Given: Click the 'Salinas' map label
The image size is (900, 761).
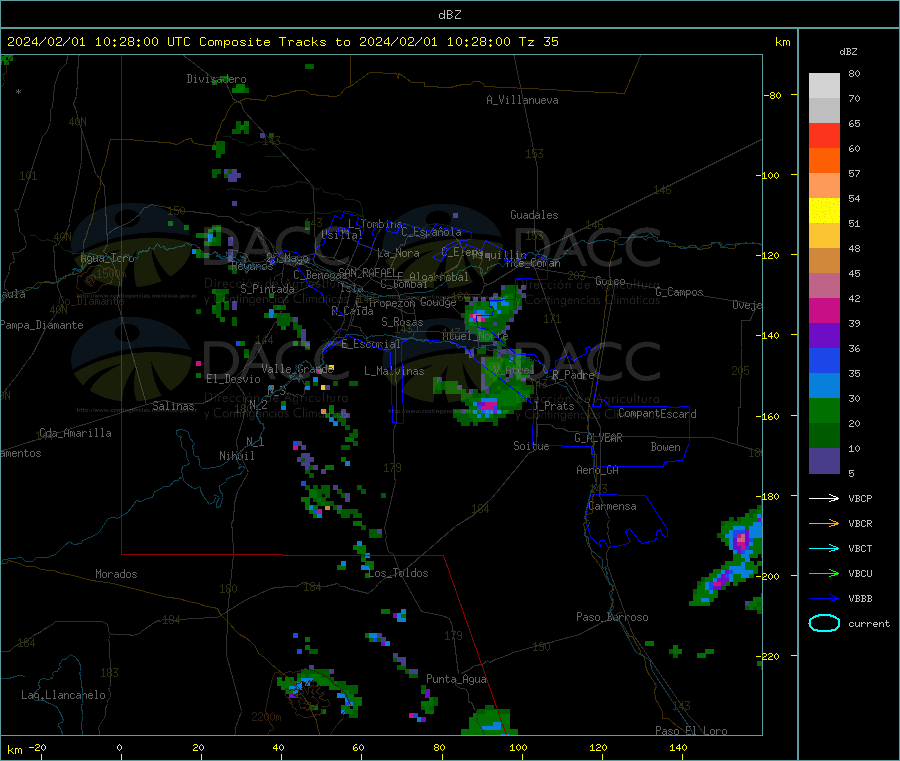Looking at the screenshot, I should click(x=173, y=406).
